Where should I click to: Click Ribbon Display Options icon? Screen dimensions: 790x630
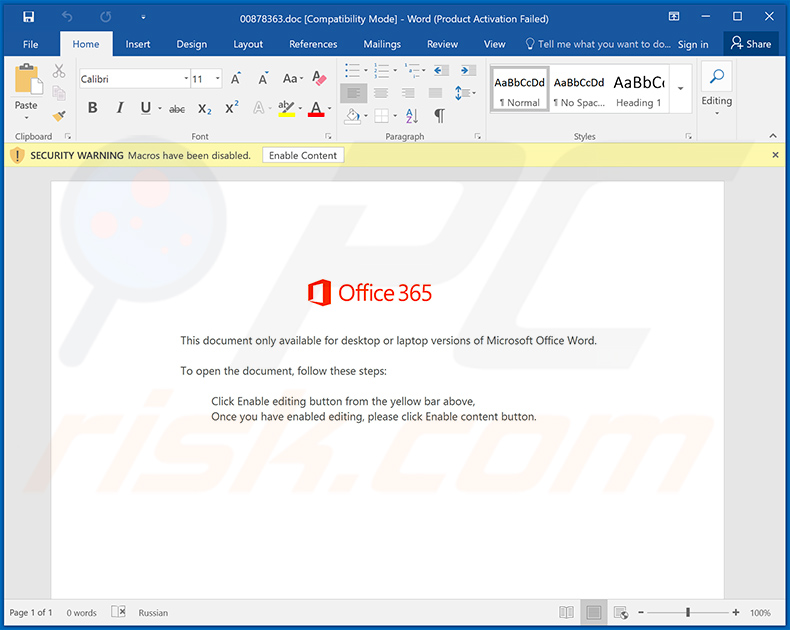coord(674,17)
